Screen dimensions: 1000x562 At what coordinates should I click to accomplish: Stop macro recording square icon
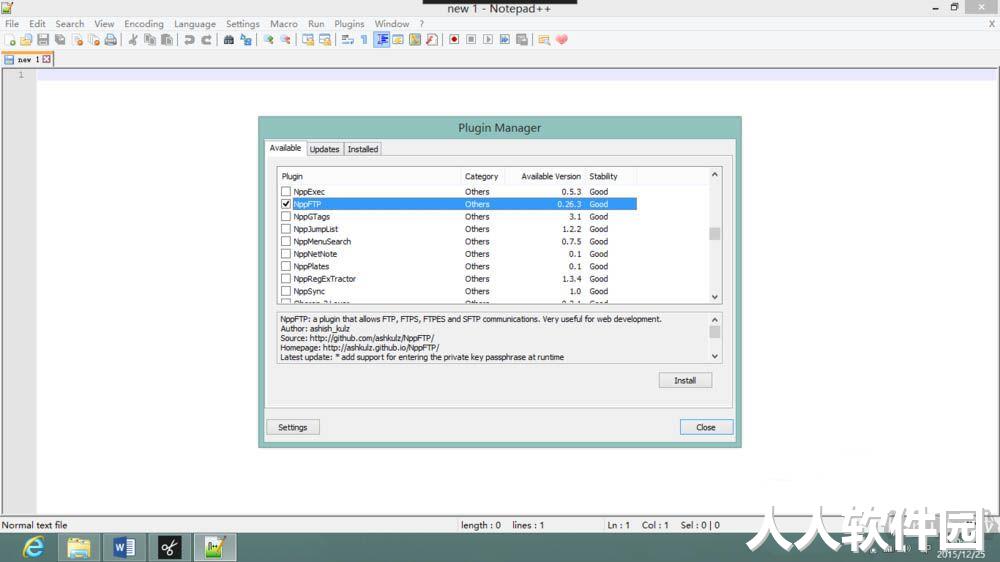click(x=471, y=40)
